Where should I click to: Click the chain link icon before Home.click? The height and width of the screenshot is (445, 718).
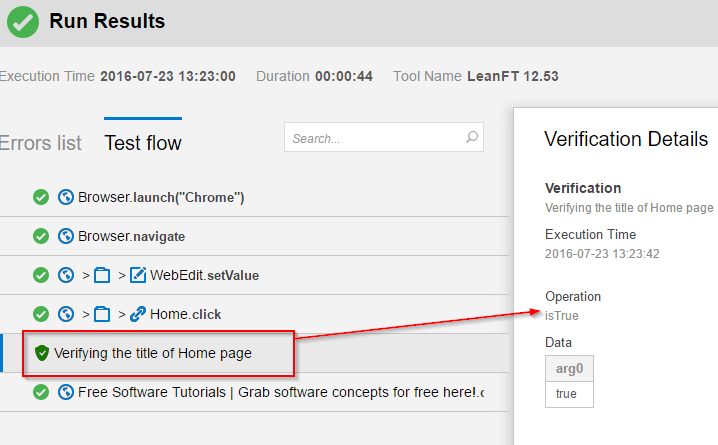138,314
